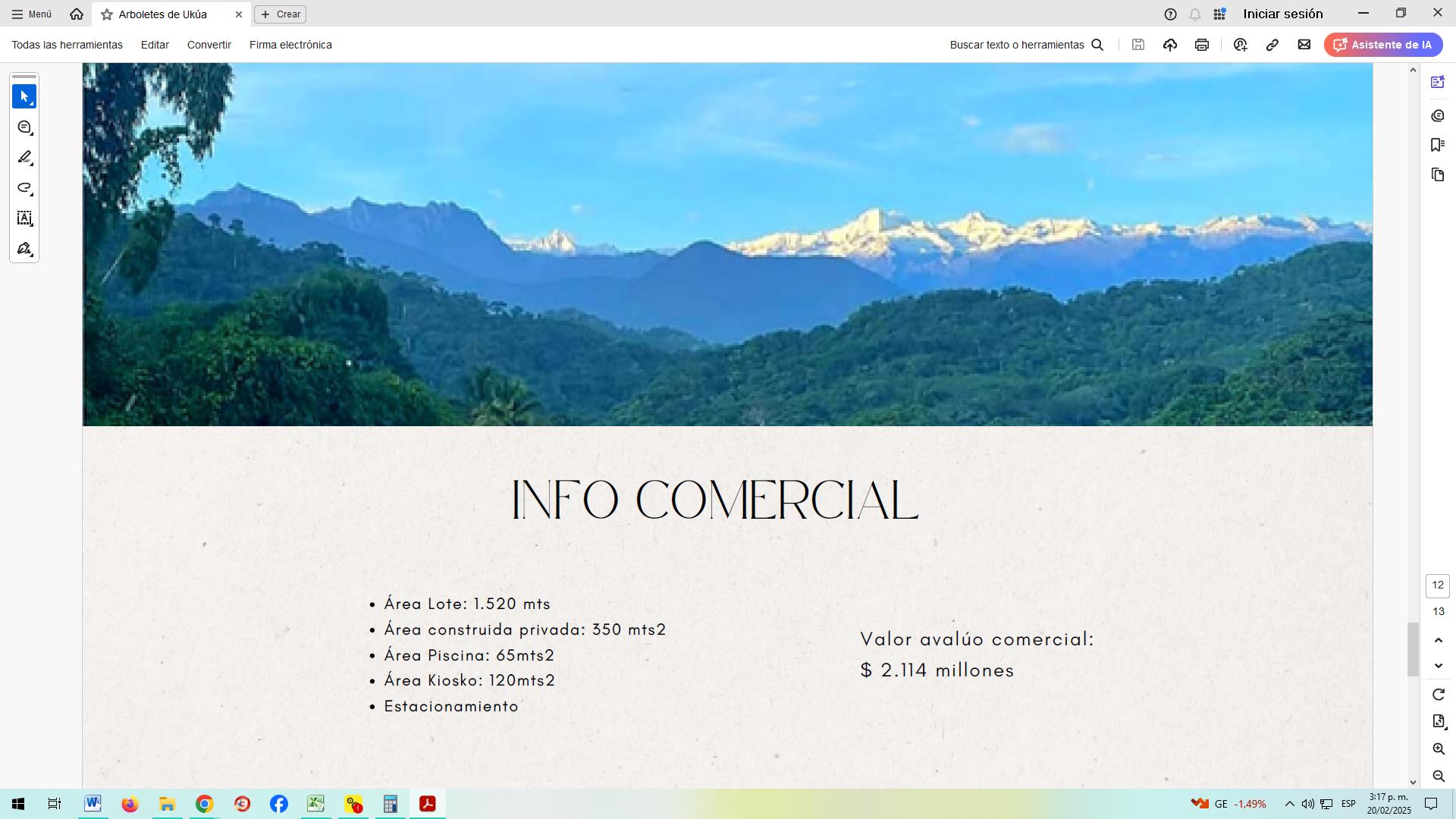Open Calculator from the taskbar
1456x819 pixels.
pos(390,804)
